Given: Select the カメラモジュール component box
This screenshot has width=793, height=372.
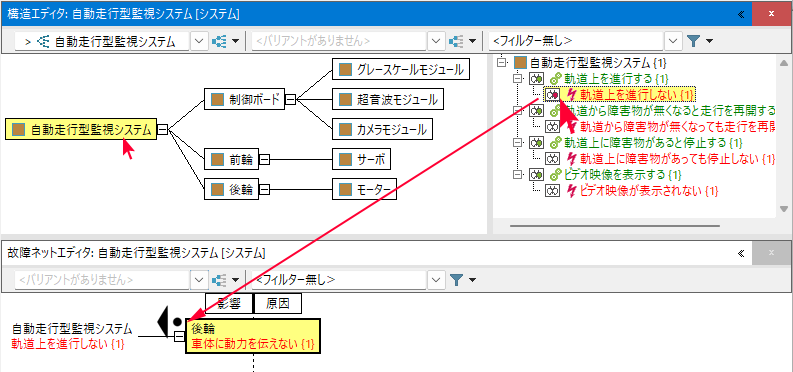Looking at the screenshot, I should [x=383, y=129].
